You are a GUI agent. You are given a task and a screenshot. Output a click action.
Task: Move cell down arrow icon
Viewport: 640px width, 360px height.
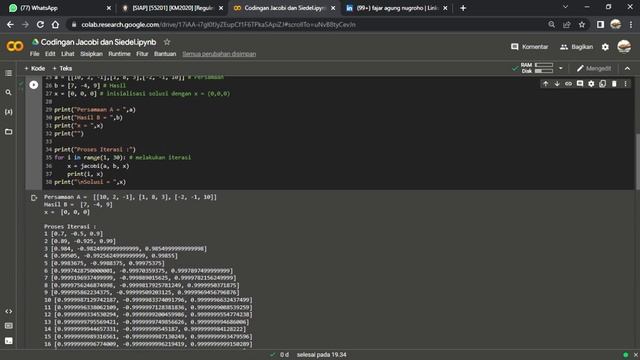click(557, 84)
